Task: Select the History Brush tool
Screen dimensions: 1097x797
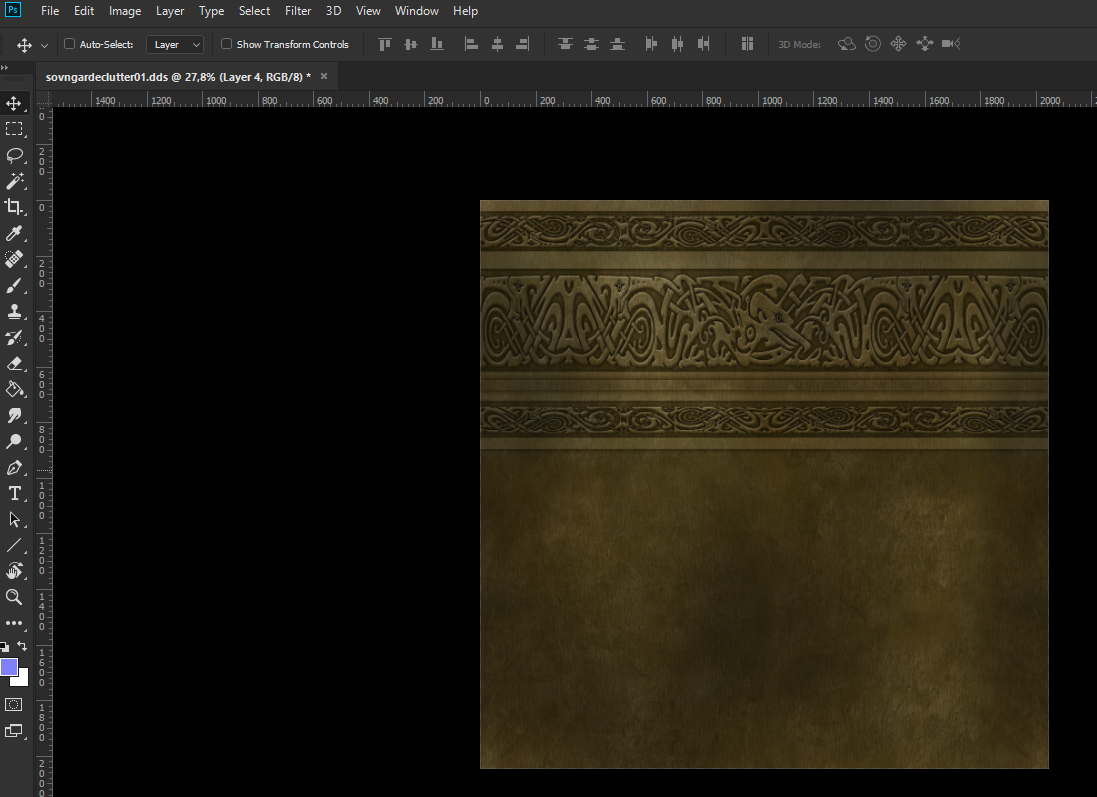Action: pos(14,337)
